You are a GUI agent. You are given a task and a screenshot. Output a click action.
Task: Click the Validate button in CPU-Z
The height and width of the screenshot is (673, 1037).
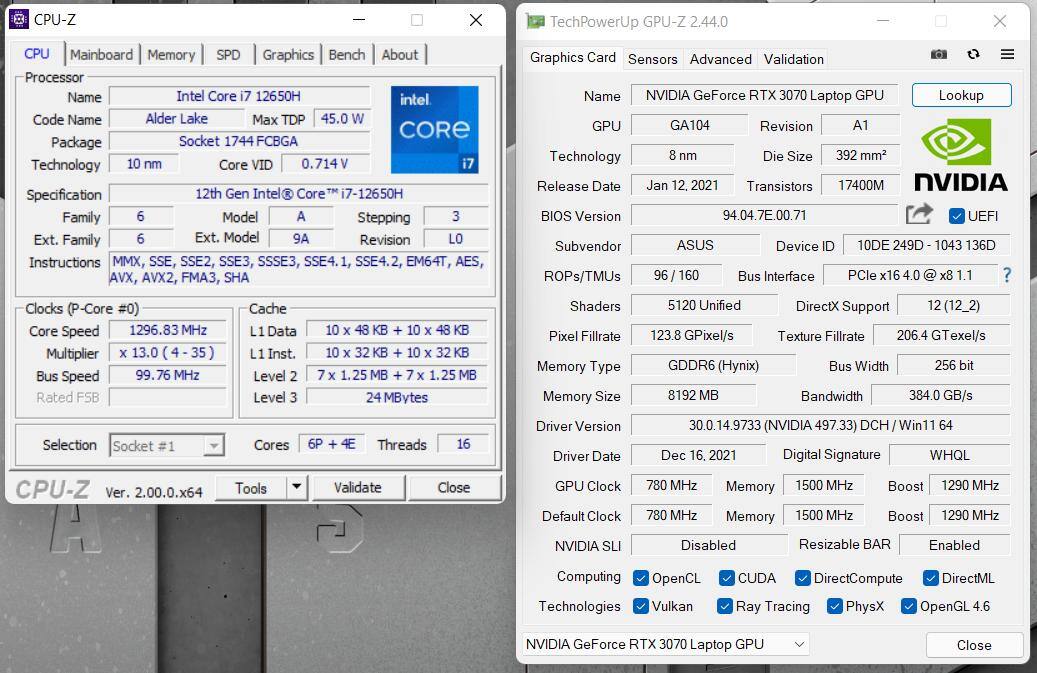[357, 488]
